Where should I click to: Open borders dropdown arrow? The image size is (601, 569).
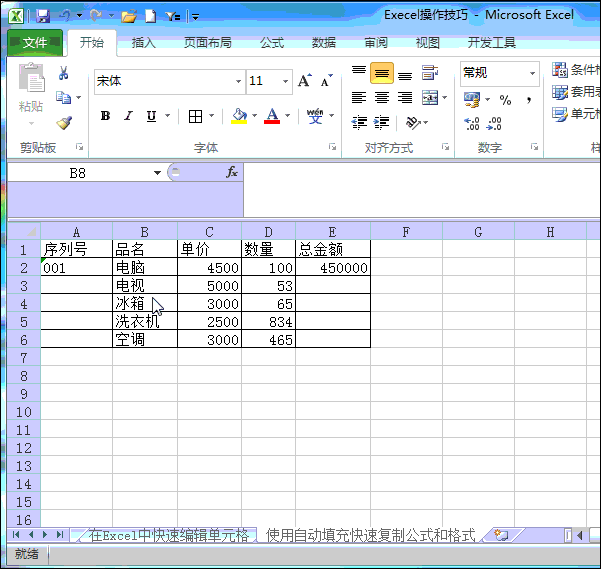click(x=211, y=116)
